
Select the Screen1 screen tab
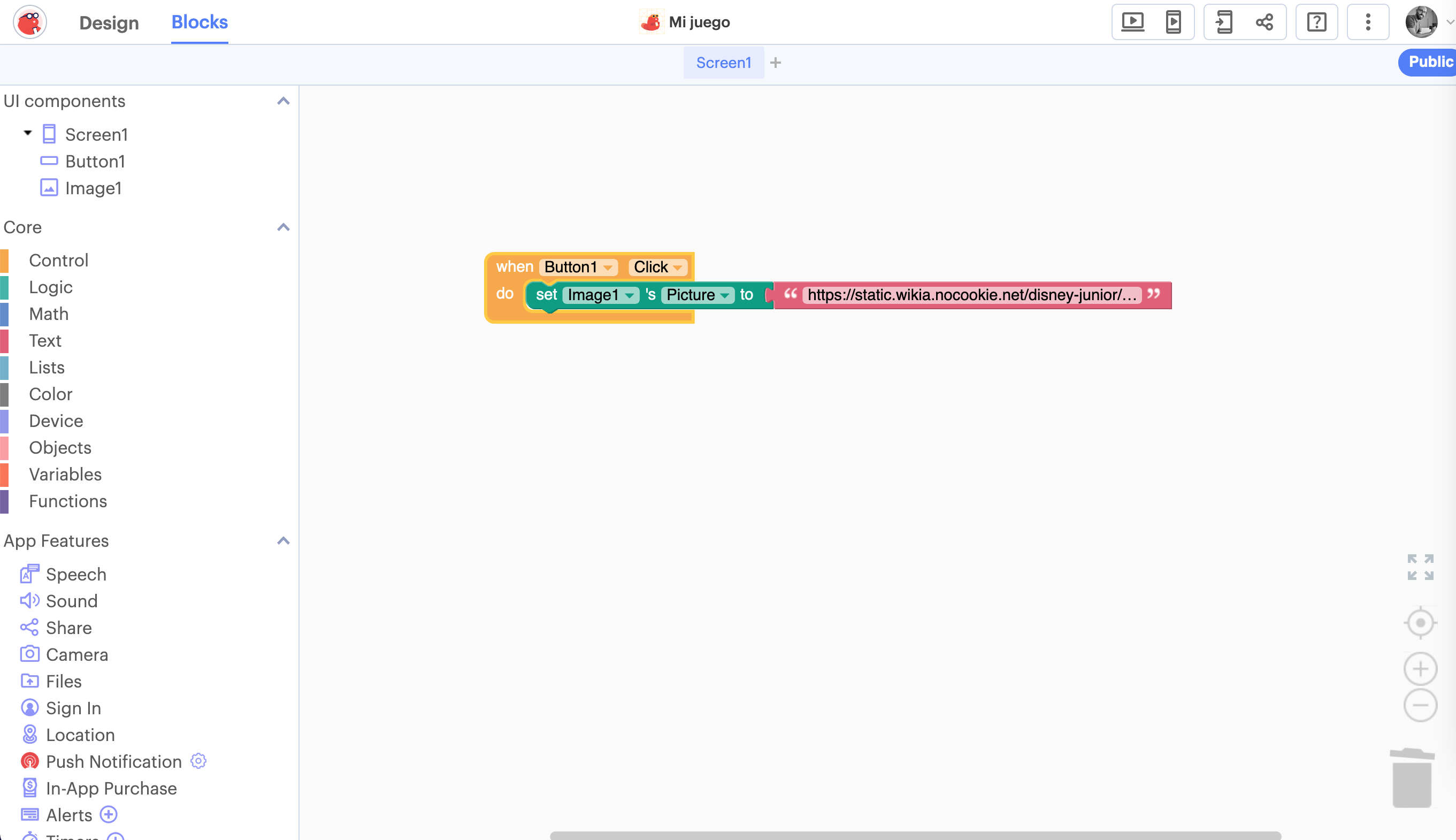coord(723,63)
